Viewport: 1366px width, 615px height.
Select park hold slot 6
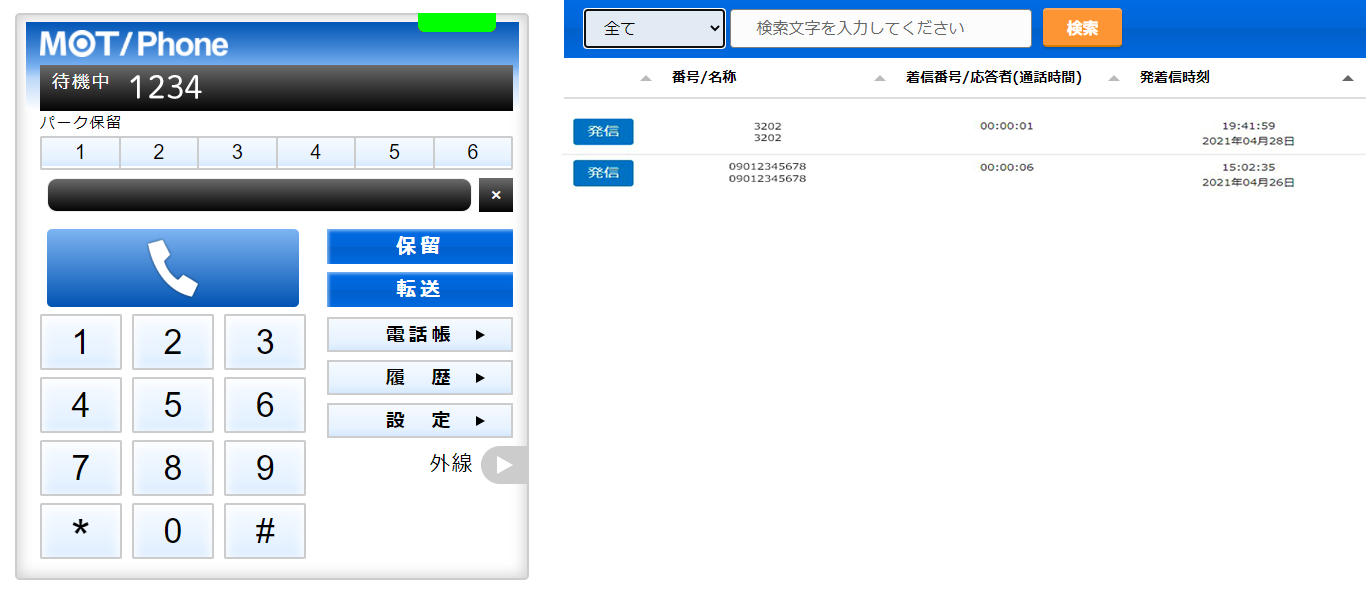(472, 153)
